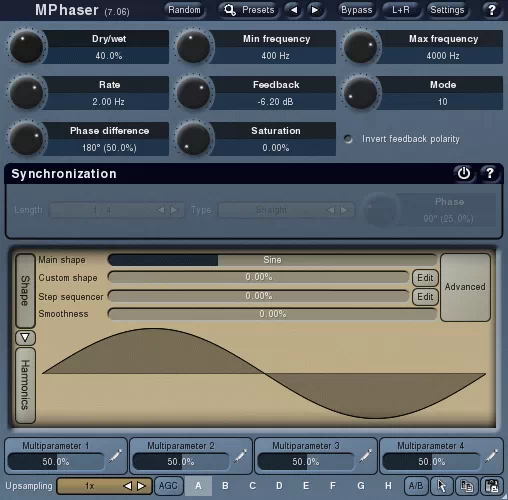
Task: Edit the Step sequencer
Action: (425, 297)
